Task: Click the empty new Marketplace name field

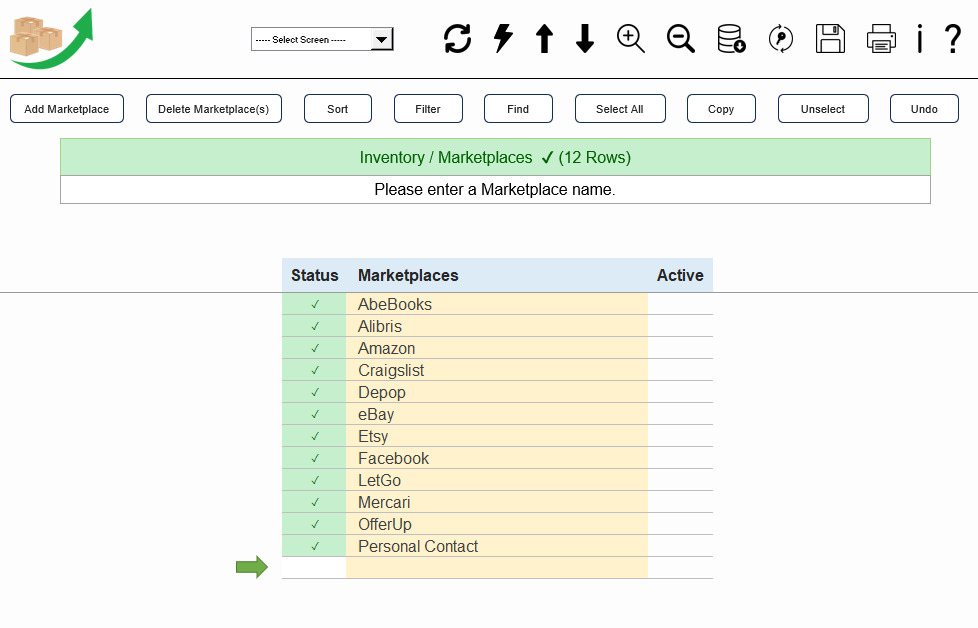Action: pos(496,568)
